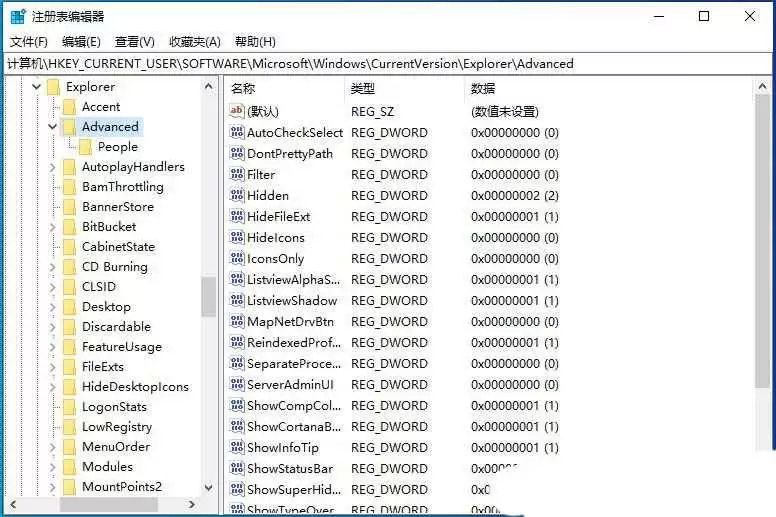Screen dimensions: 776x517
Task: Open the 文件(F) menu
Action: pos(29,42)
